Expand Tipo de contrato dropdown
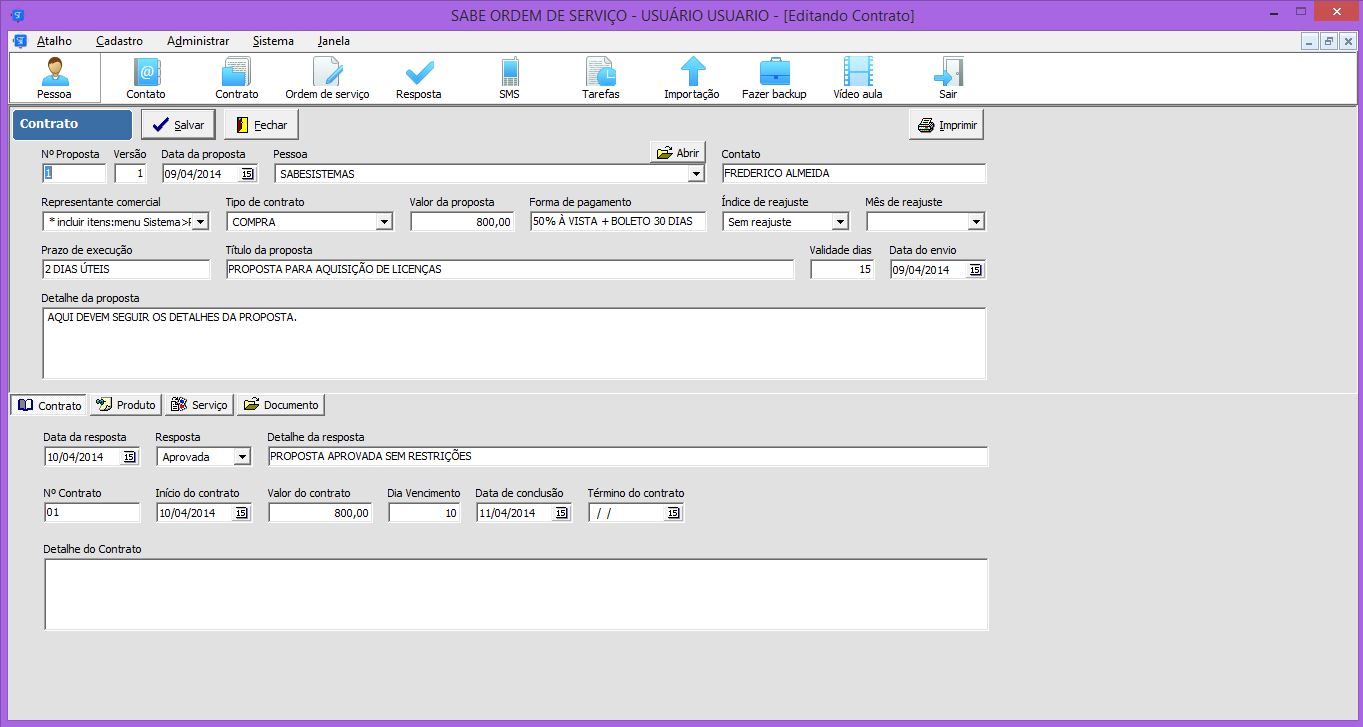Screen dimensions: 1363x727 pyautogui.click(x=384, y=222)
